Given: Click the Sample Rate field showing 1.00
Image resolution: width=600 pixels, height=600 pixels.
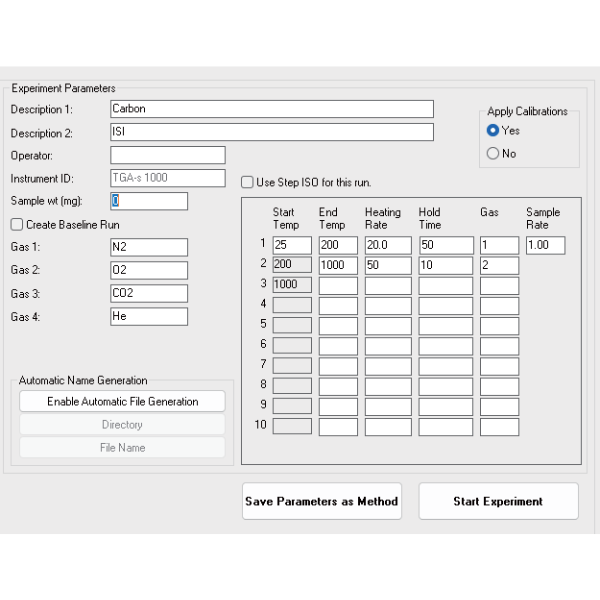Looking at the screenshot, I should tap(545, 245).
